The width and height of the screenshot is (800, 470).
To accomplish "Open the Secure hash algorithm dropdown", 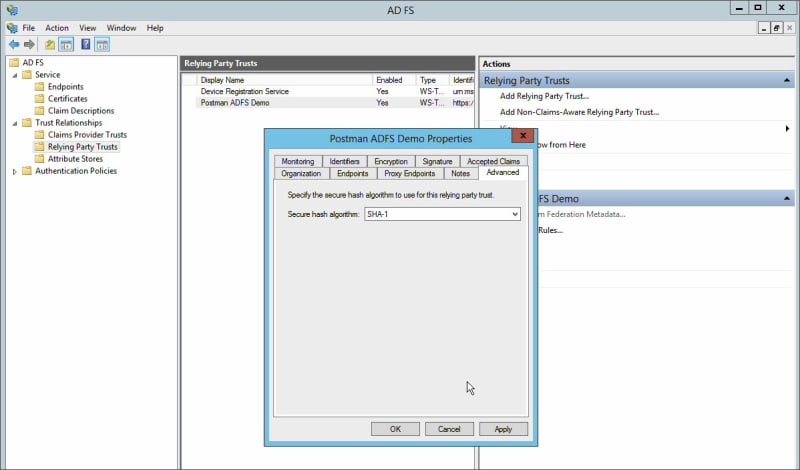I will point(515,214).
